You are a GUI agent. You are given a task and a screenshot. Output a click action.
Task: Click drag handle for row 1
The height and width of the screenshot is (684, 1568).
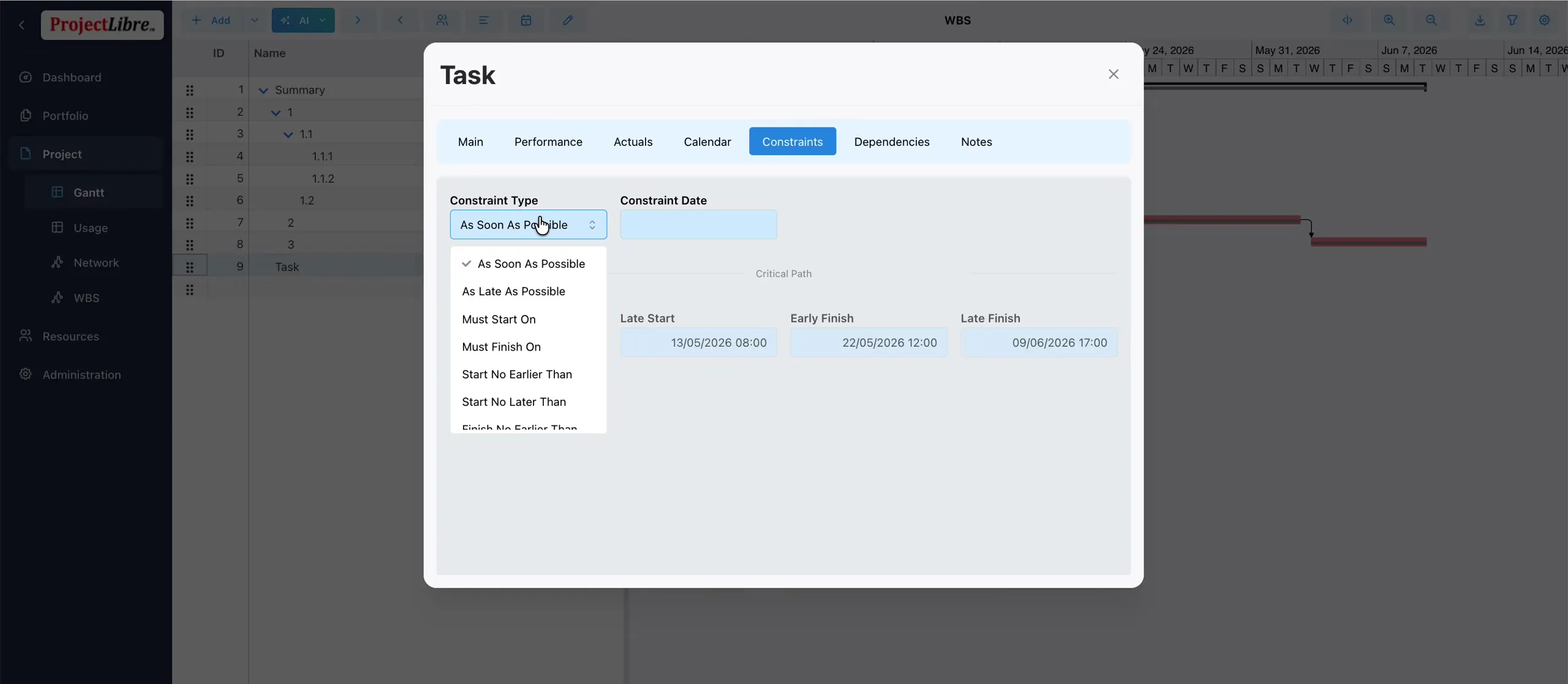coord(190,90)
